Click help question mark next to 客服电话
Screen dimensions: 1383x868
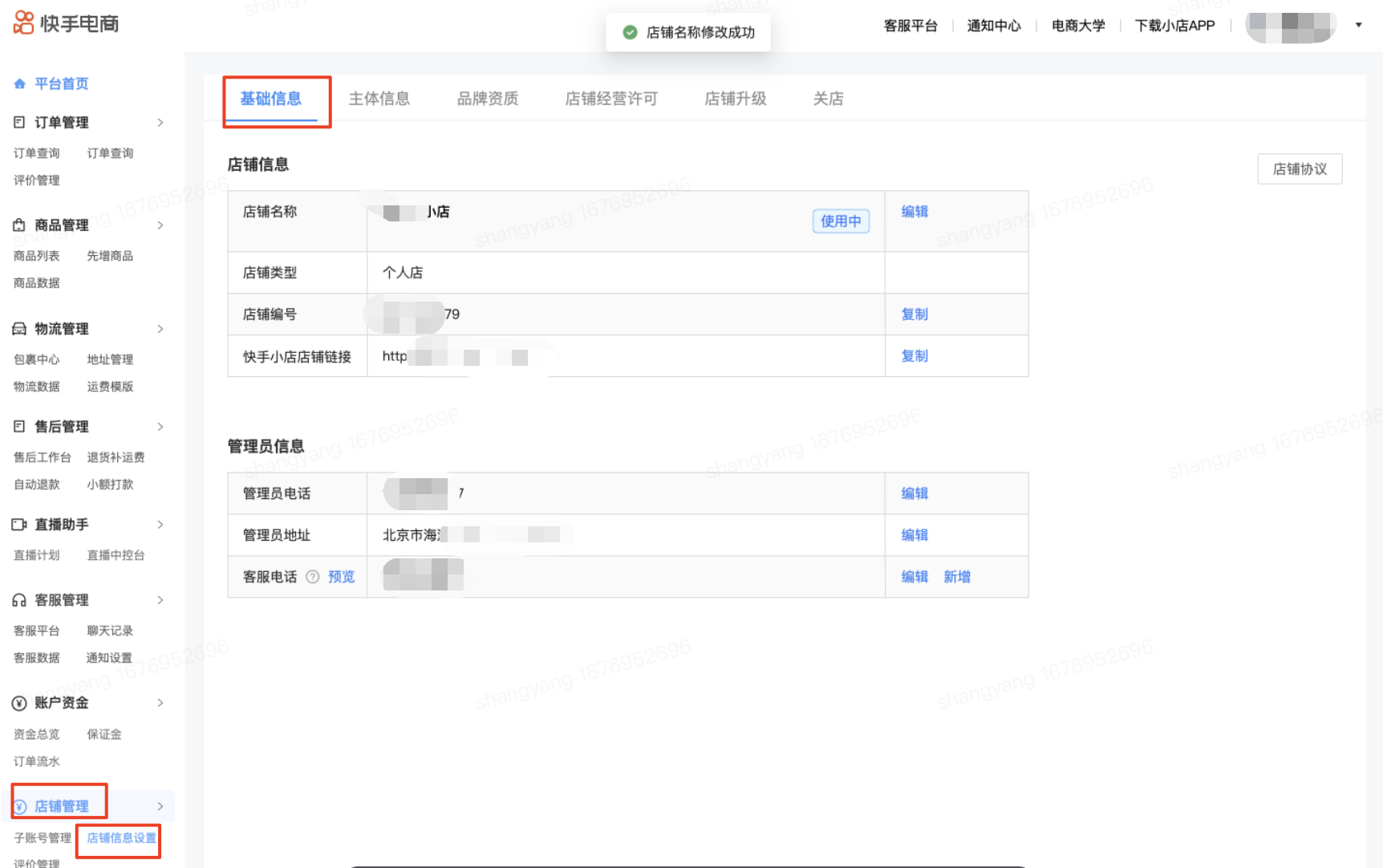[313, 577]
